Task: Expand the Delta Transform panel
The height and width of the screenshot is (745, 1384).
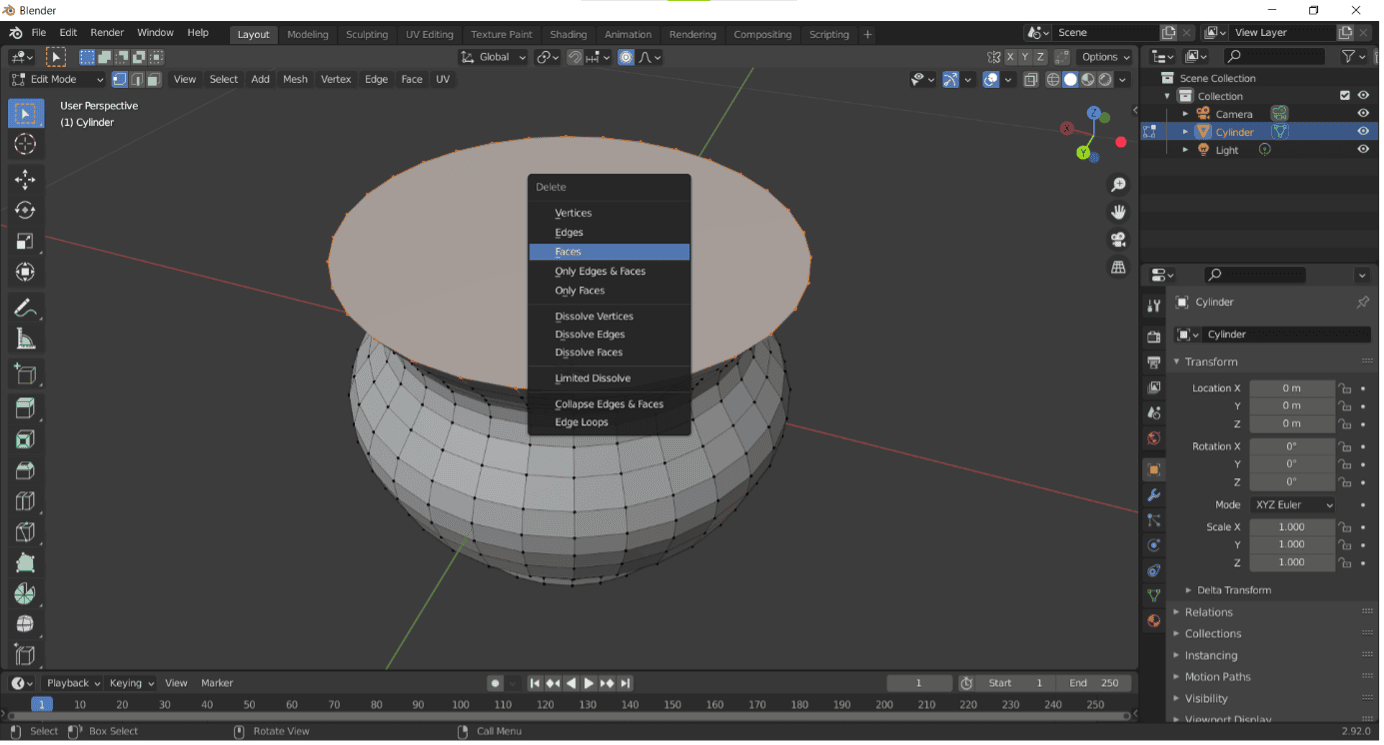Action: click(x=1233, y=590)
